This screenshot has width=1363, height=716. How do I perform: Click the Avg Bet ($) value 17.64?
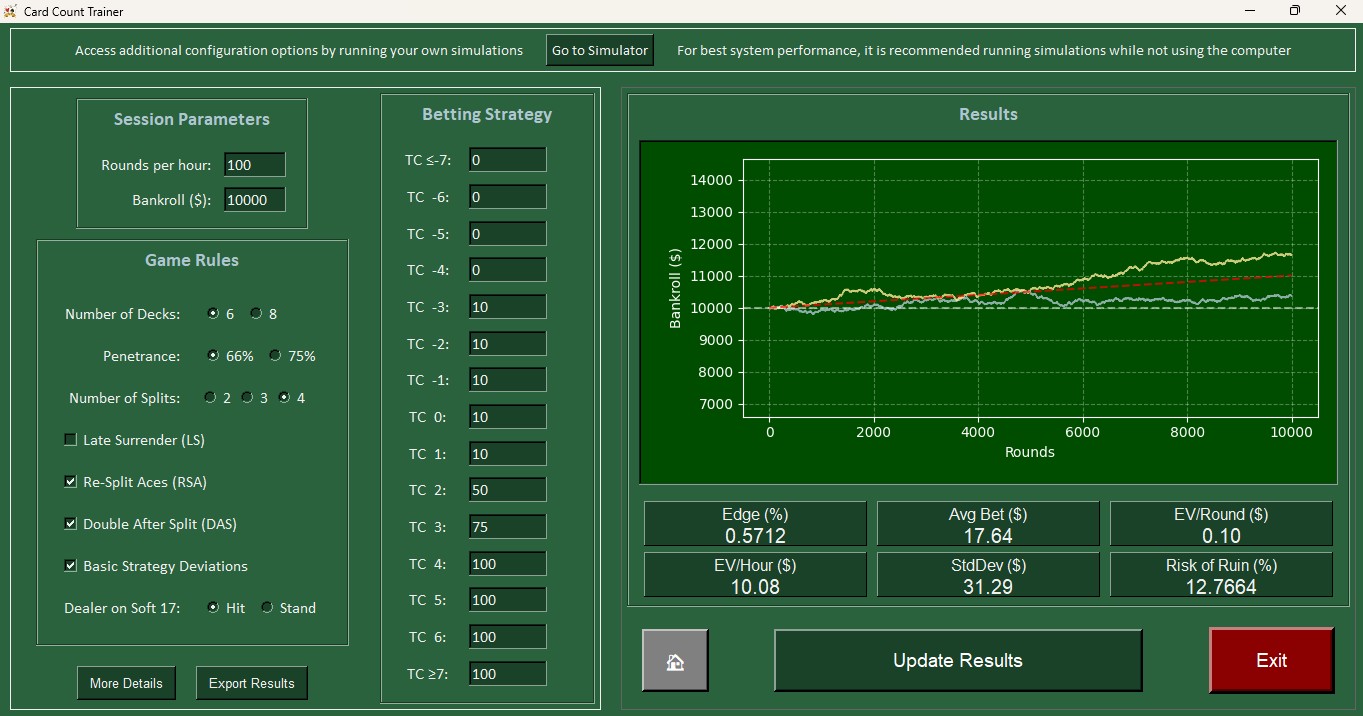pyautogui.click(x=988, y=536)
